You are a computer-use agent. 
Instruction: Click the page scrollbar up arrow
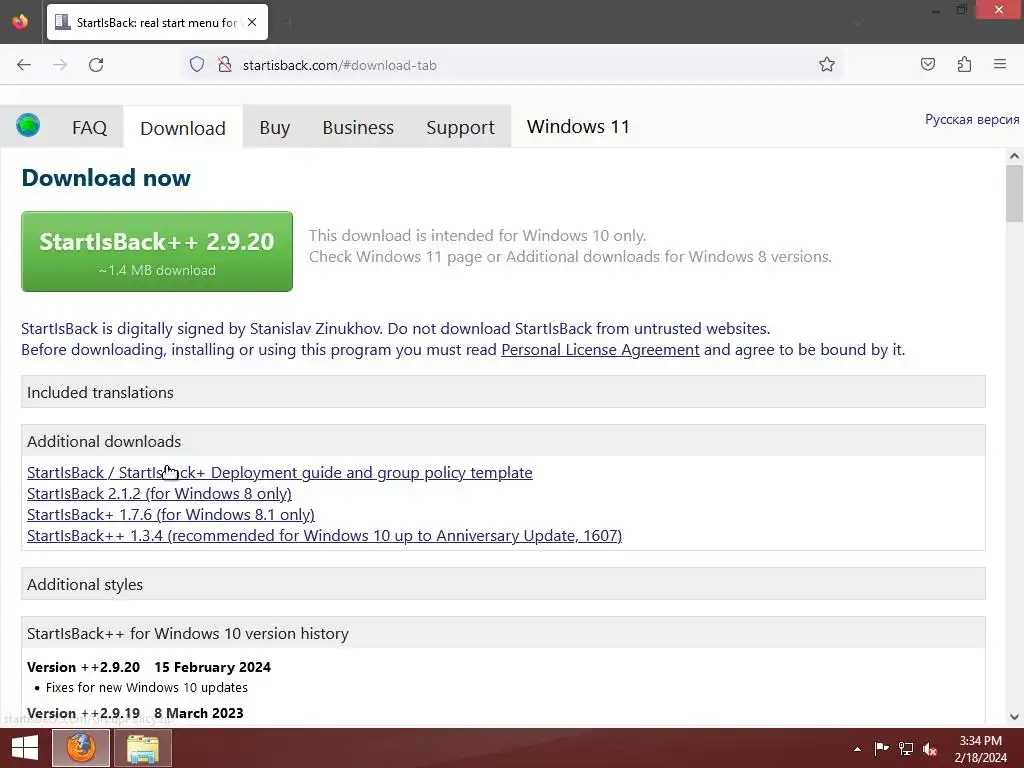[1014, 156]
